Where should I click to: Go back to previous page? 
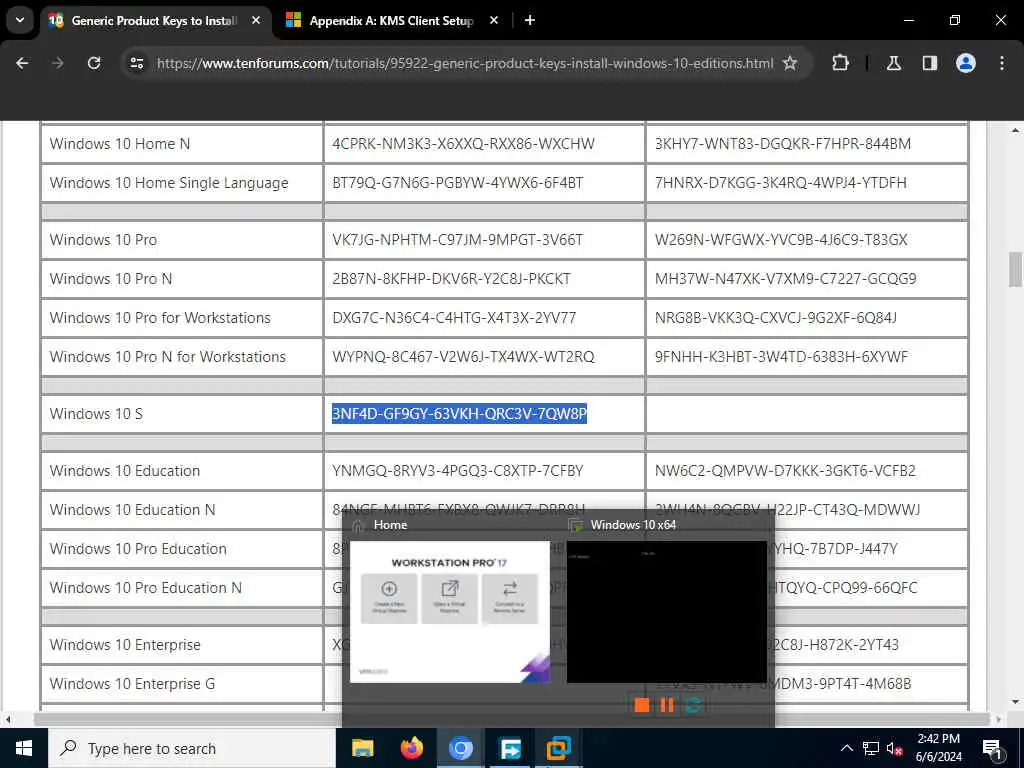pyautogui.click(x=22, y=63)
